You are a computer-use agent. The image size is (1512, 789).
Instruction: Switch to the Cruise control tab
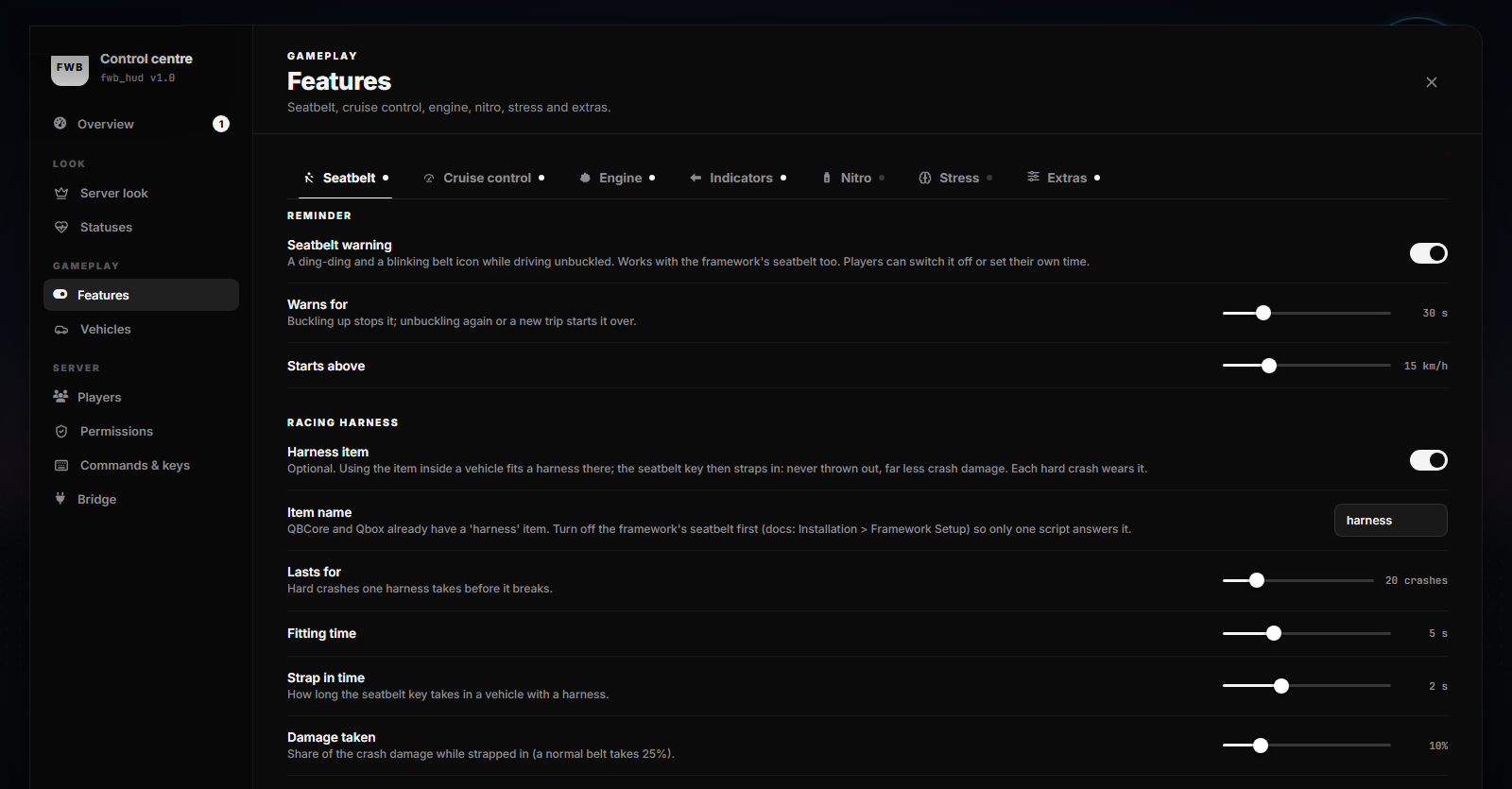(x=484, y=178)
